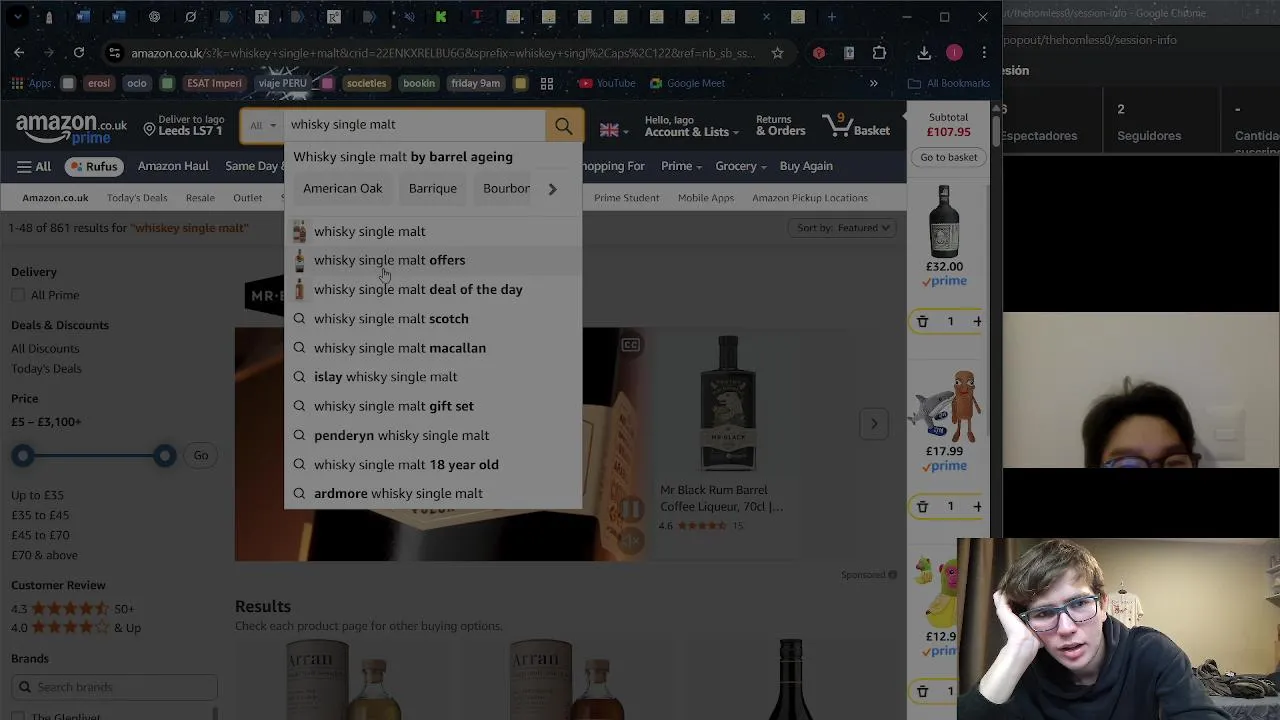Open the Basket cart icon
The image size is (1280, 720).
coord(856,126)
